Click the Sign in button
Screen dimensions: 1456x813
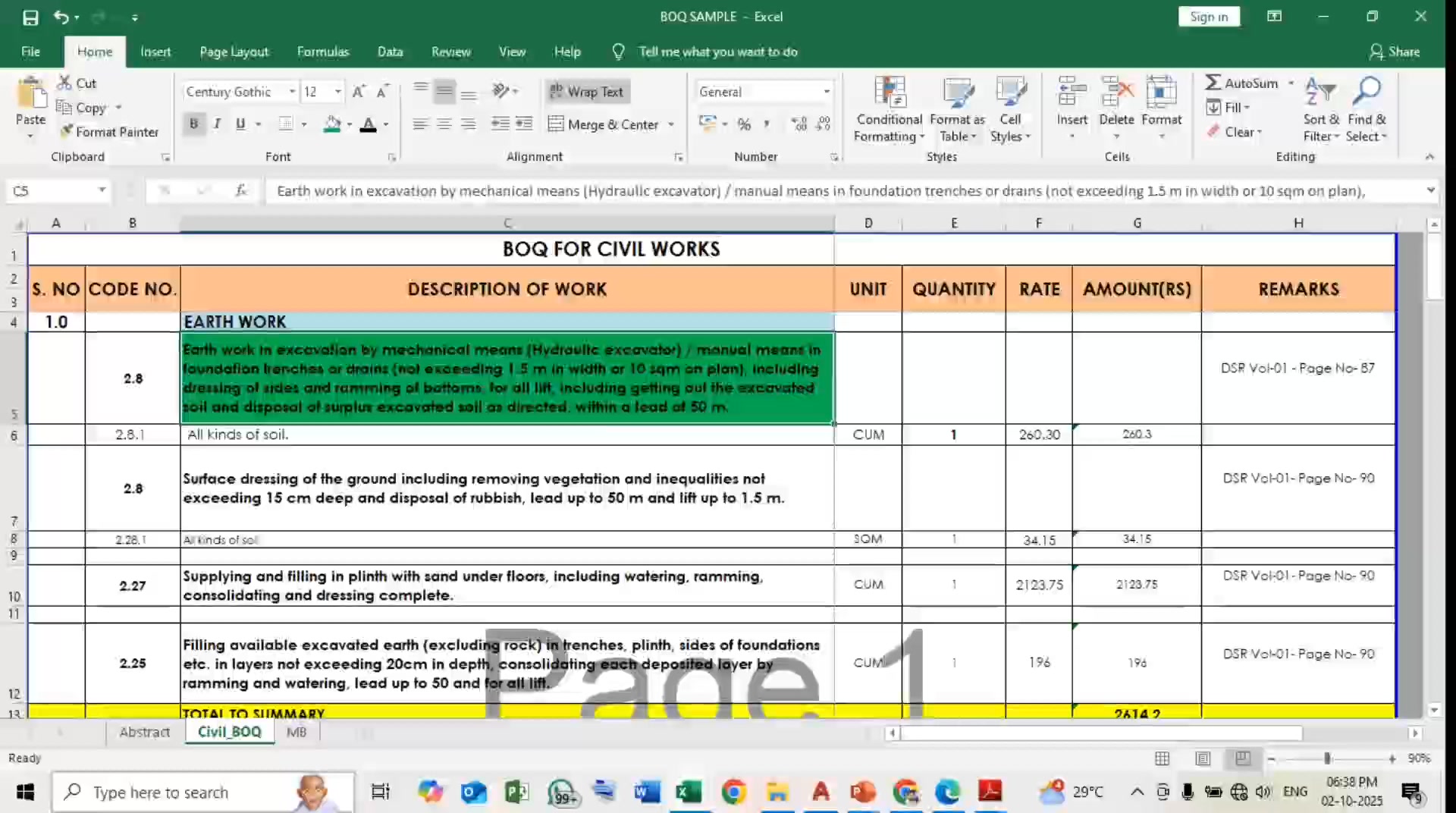tap(1209, 17)
